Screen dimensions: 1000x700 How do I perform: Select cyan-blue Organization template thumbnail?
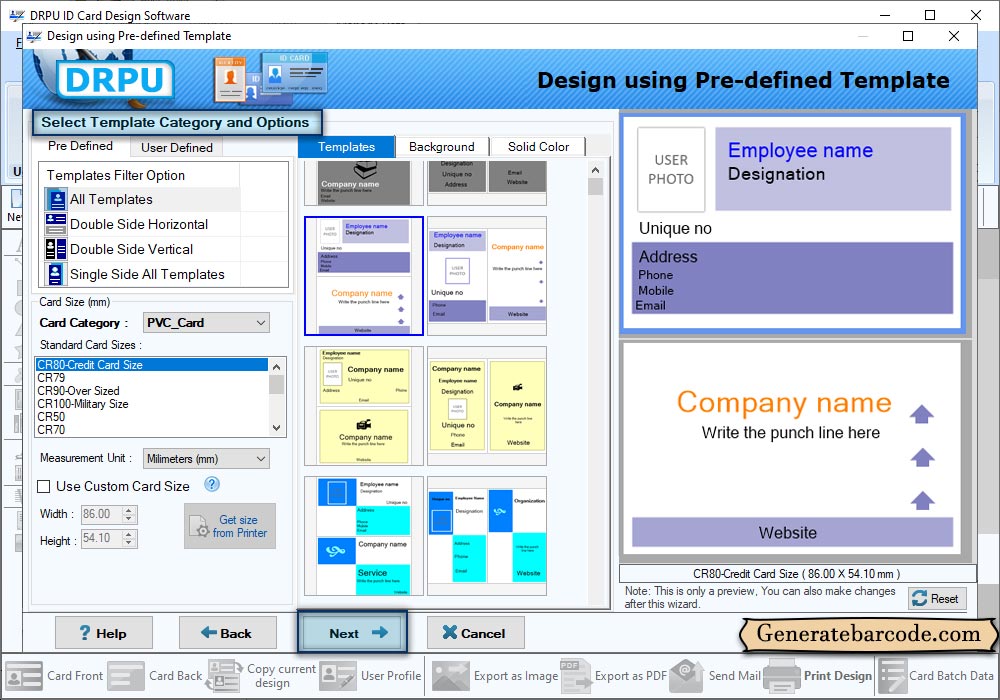tap(487, 536)
